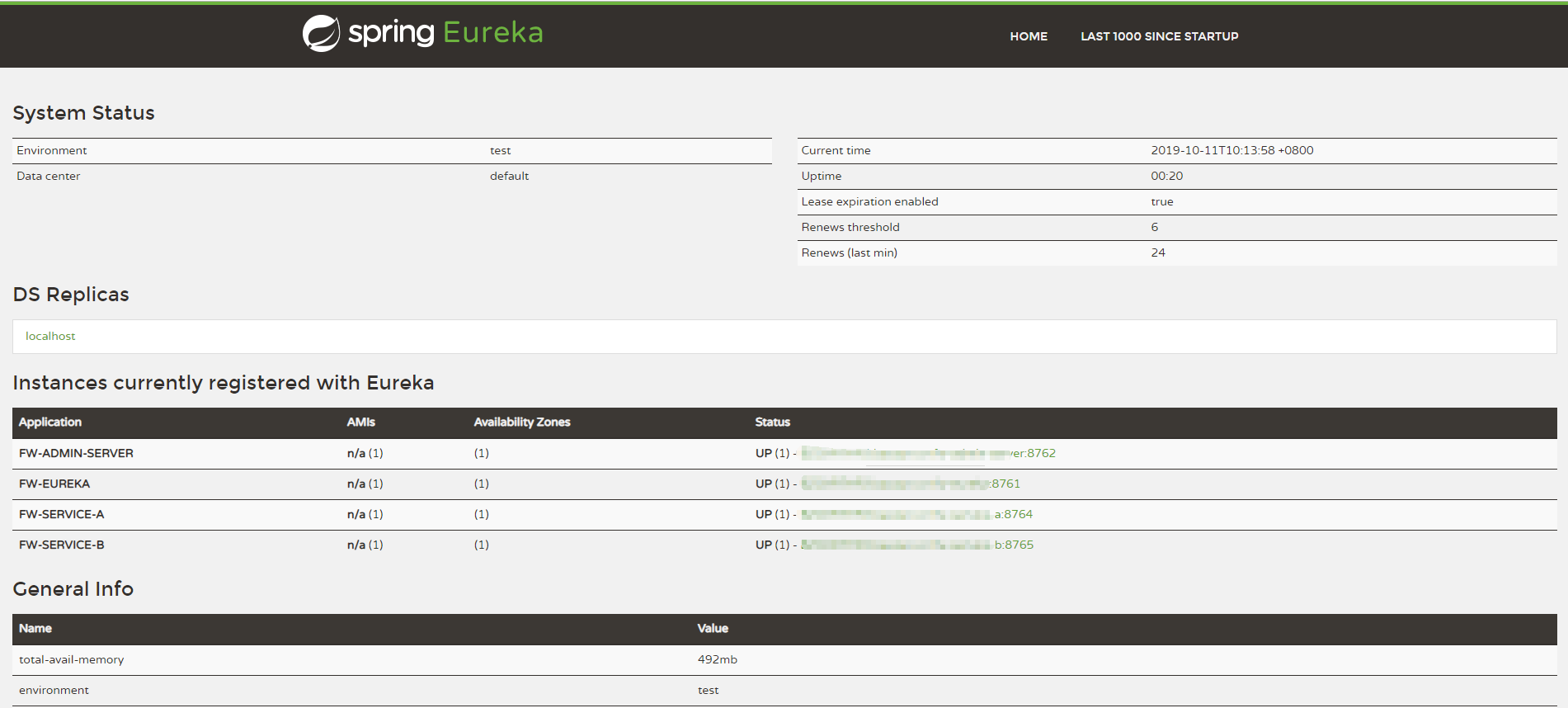Image resolution: width=1568 pixels, height=708 pixels.
Task: Select the Data center value default
Action: (x=509, y=176)
